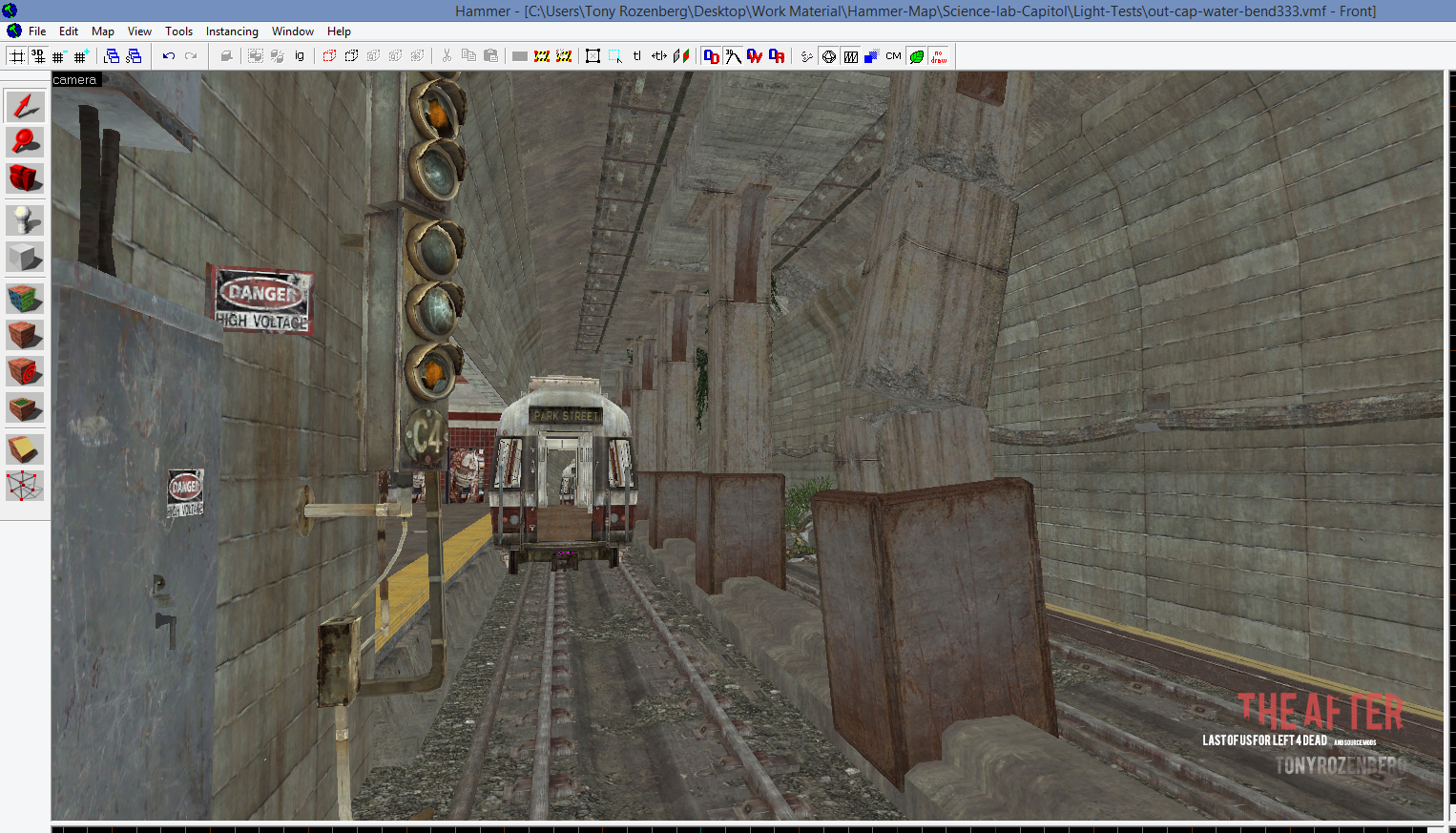Click the Texture alignment face icon
Viewport: 1456px width, 833px height.
[x=681, y=56]
